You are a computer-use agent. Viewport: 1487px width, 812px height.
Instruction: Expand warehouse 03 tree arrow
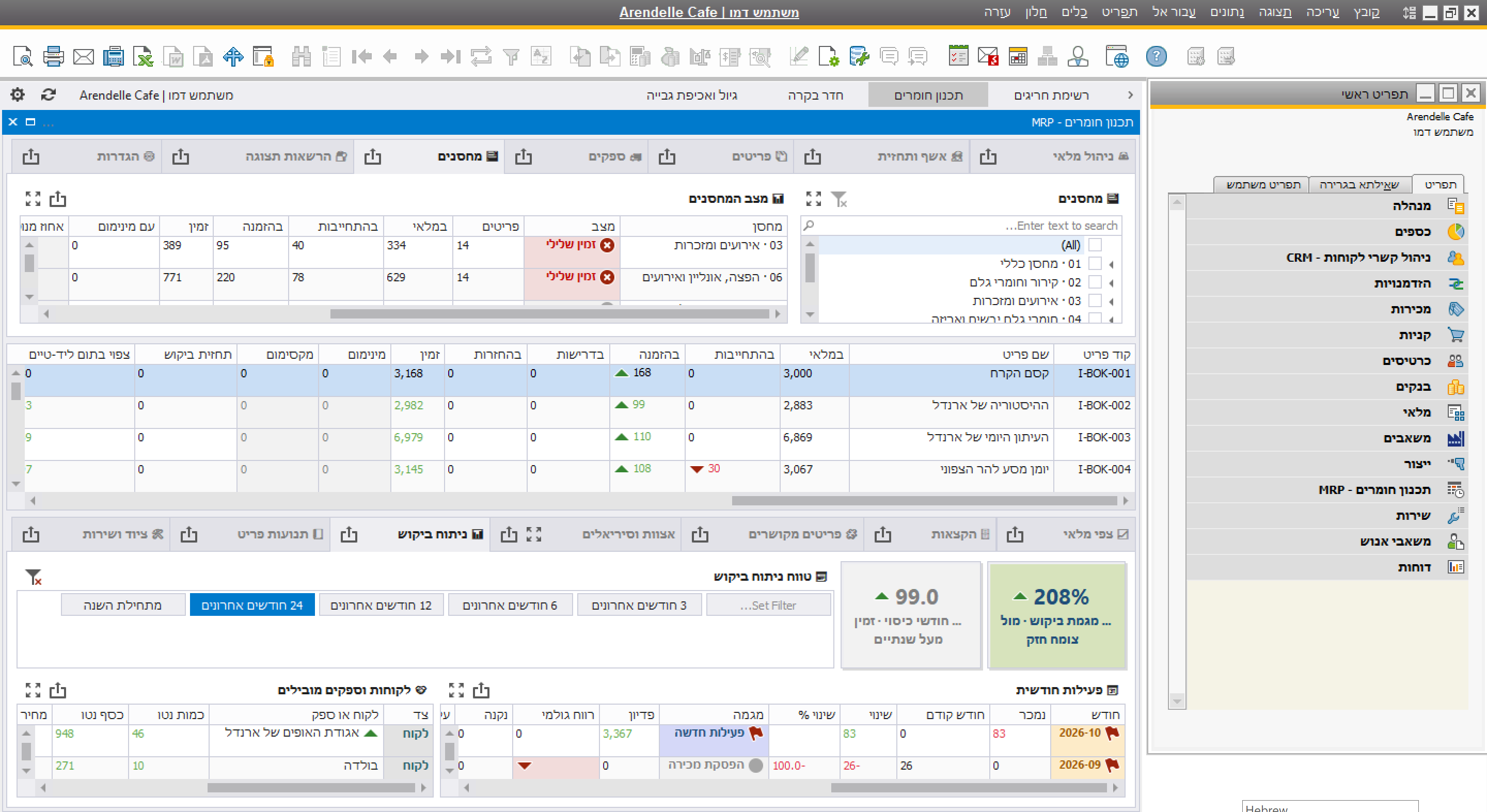pyautogui.click(x=1111, y=301)
